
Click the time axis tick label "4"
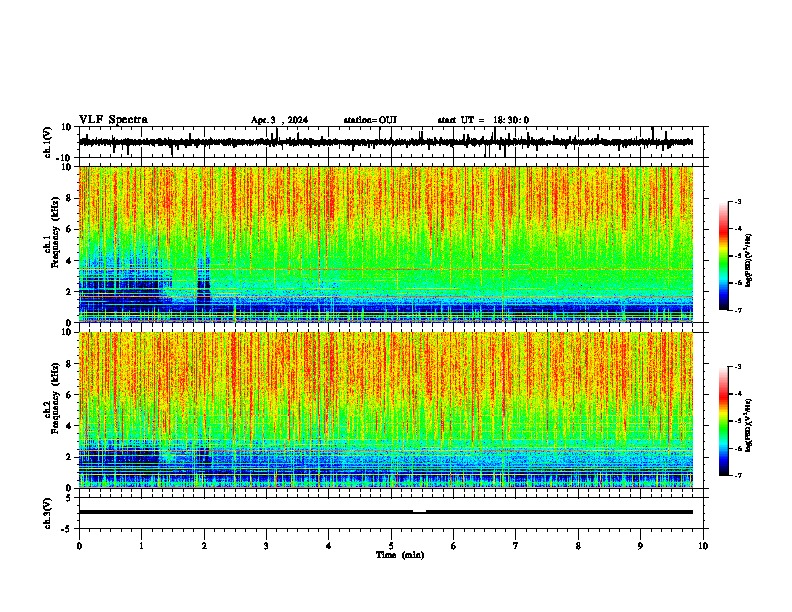[x=329, y=546]
